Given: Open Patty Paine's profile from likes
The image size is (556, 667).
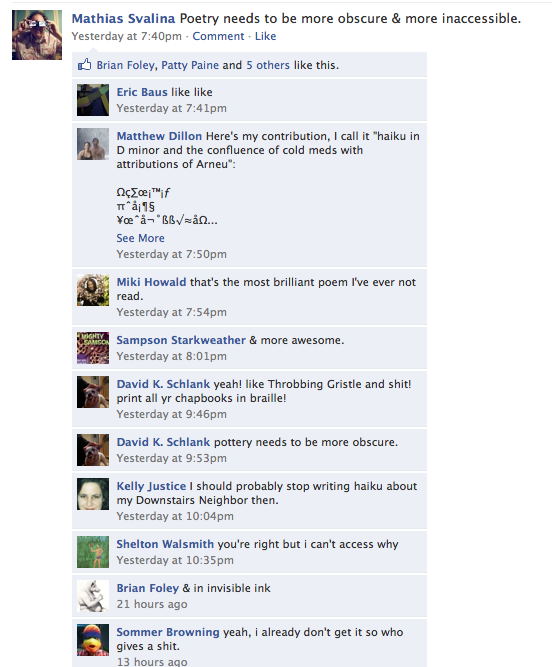Looking at the screenshot, I should tap(190, 65).
